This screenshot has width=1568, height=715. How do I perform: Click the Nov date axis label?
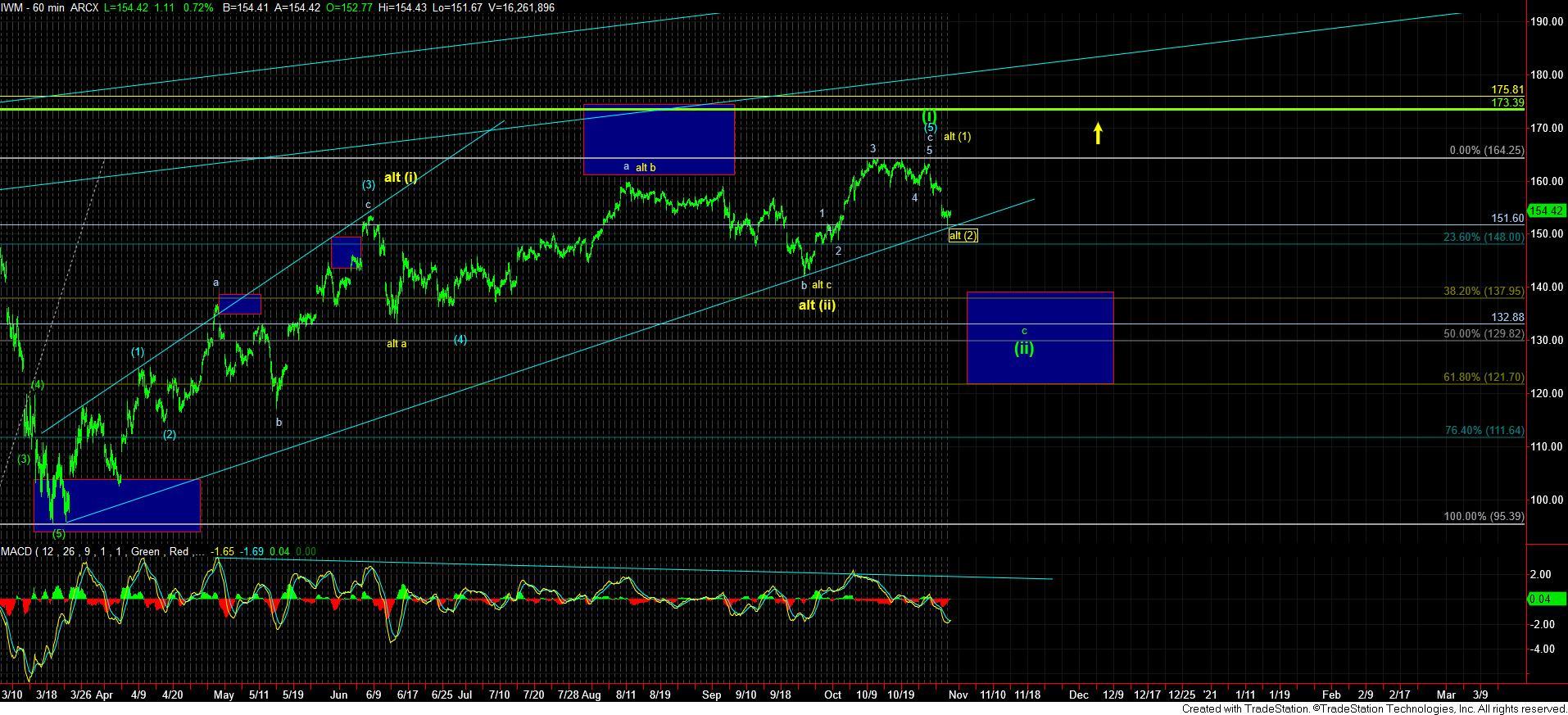(x=958, y=695)
